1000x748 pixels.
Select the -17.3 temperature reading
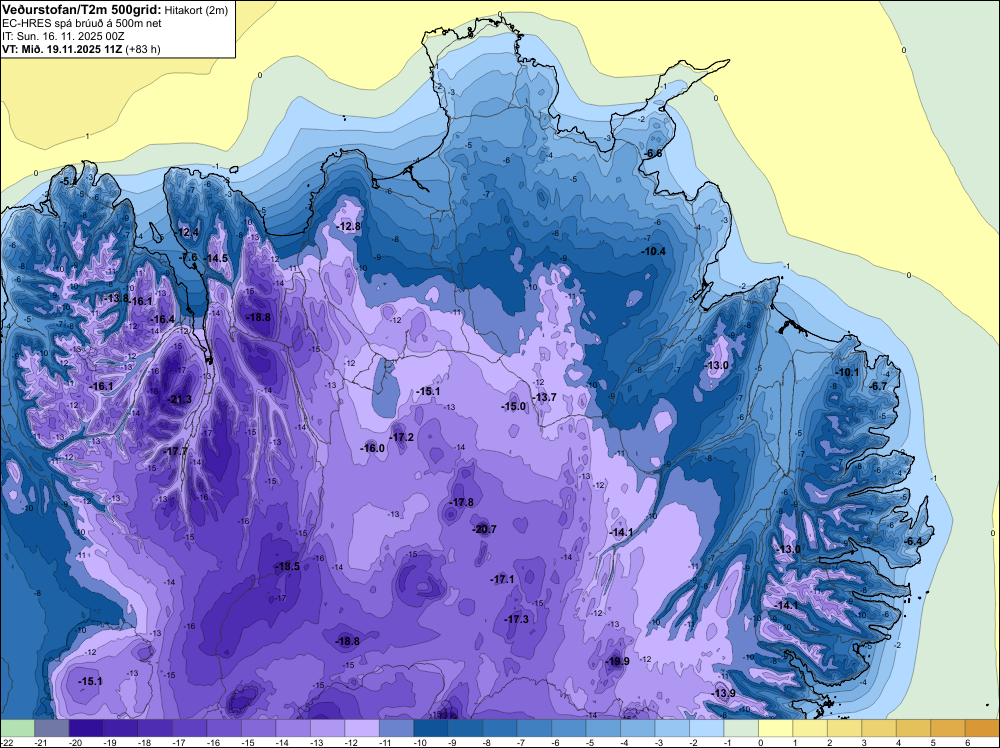517,620
